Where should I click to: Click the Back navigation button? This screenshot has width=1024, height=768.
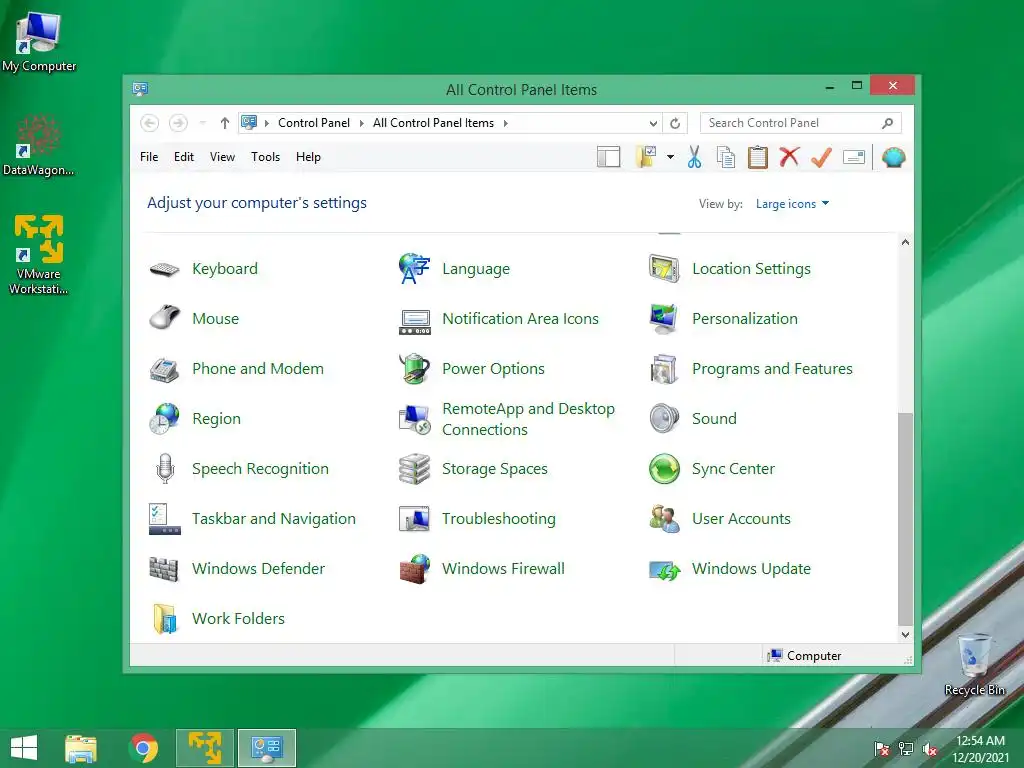tap(150, 123)
